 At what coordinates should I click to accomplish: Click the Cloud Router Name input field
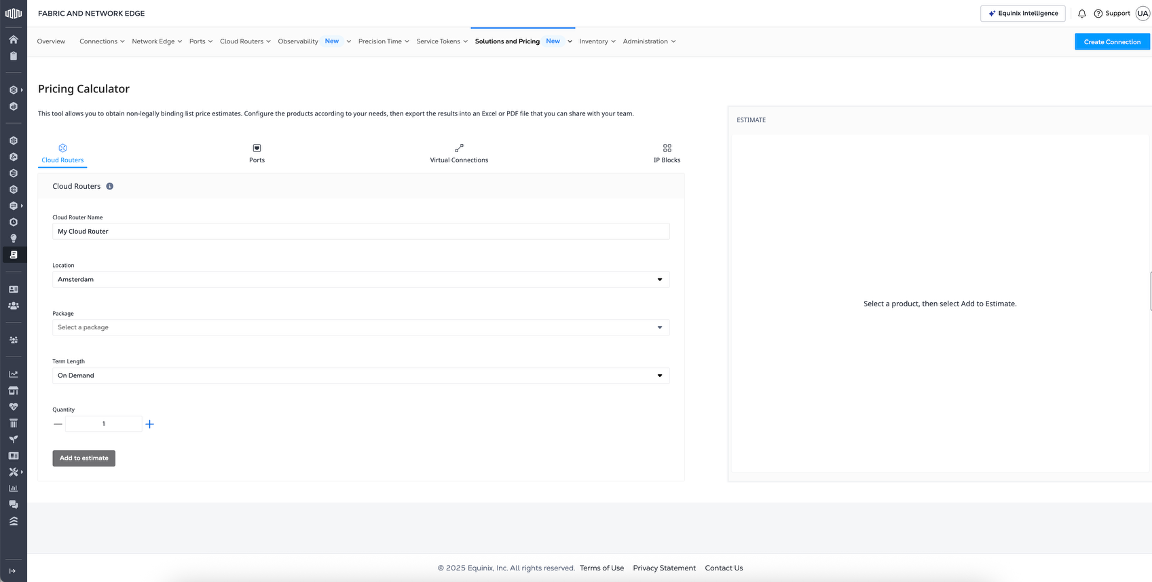pyautogui.click(x=360, y=231)
